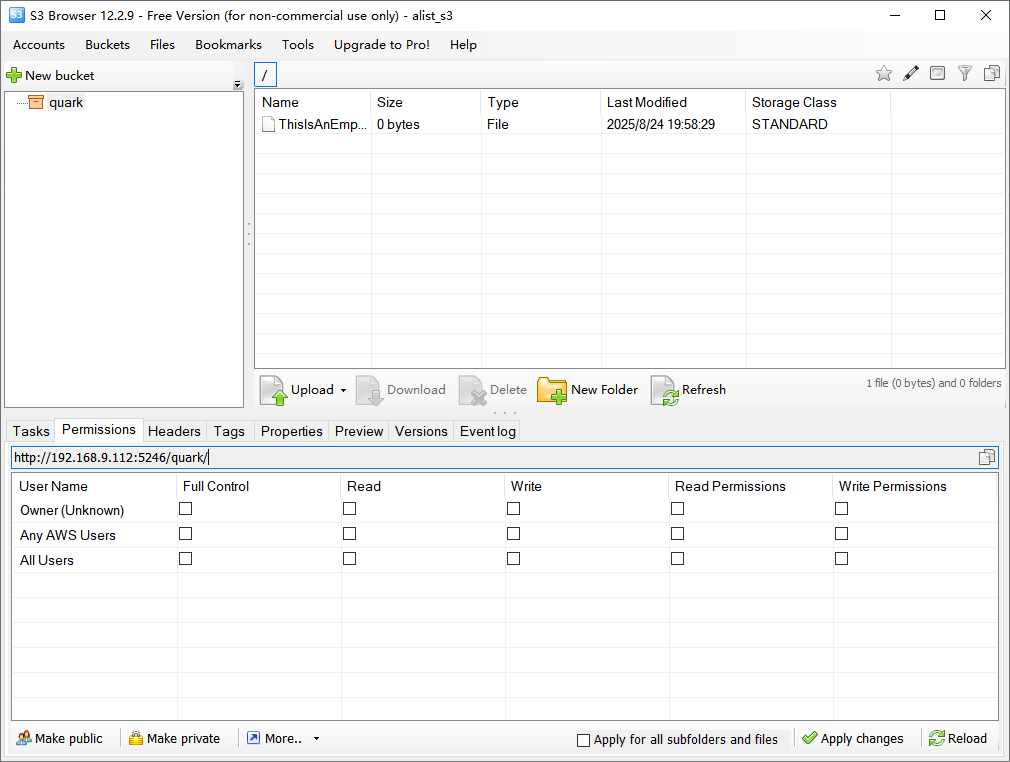Click the root path '/' breadcrumb

point(265,75)
